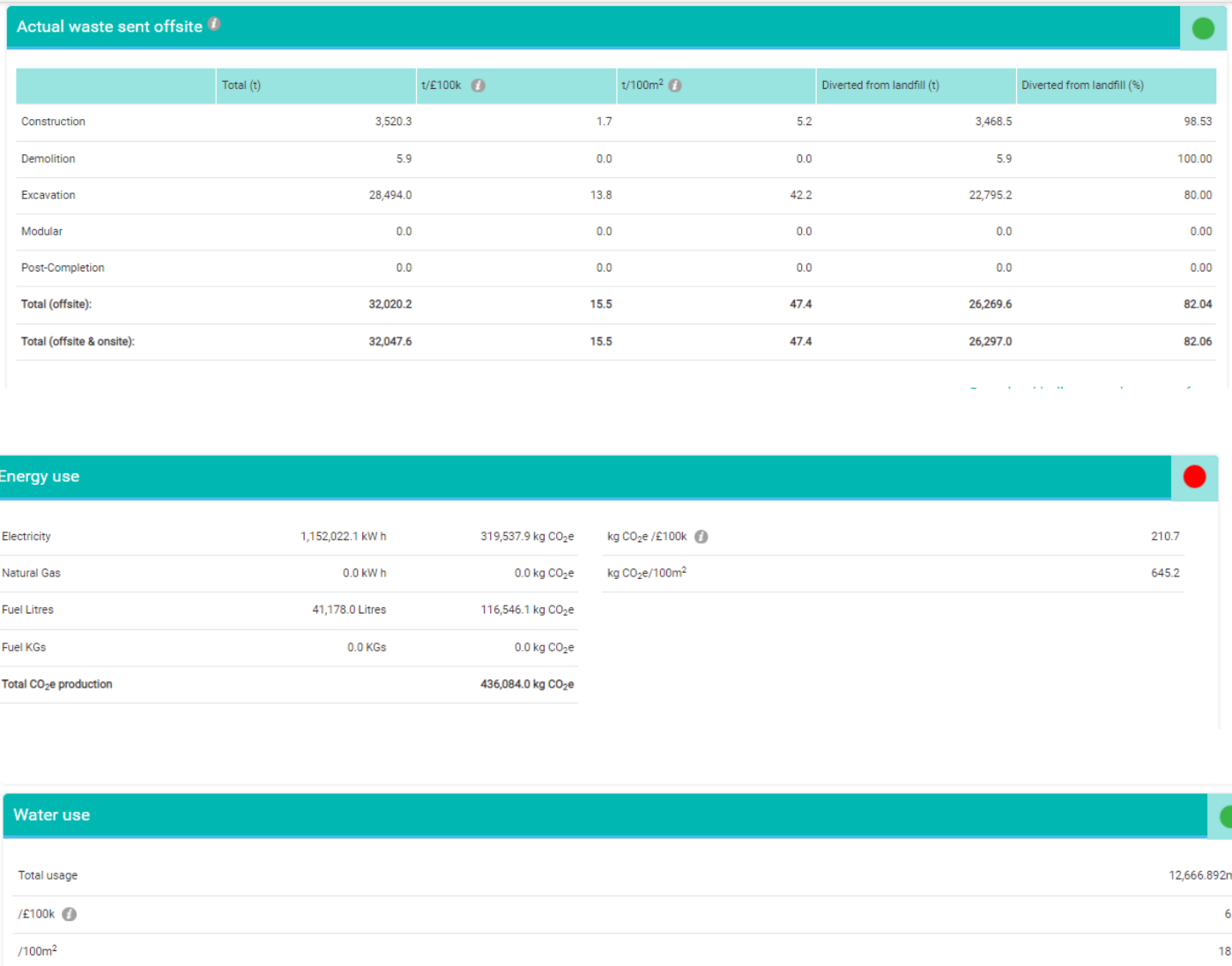Viewport: 1232px width, 966px height.
Task: Click info icon in t/£100k column header
Action: point(478,85)
